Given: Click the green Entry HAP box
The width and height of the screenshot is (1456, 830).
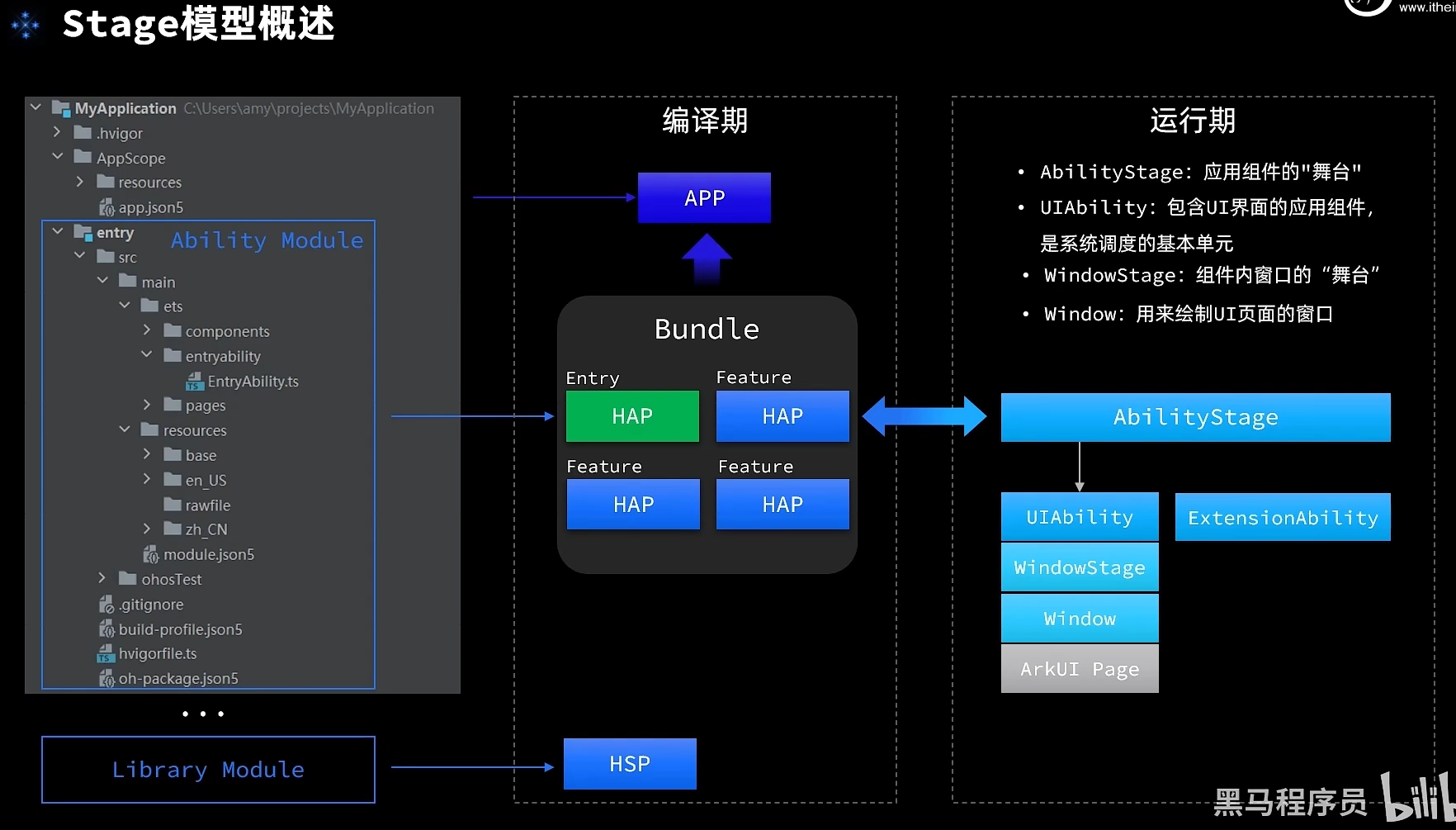Looking at the screenshot, I should click(x=632, y=416).
